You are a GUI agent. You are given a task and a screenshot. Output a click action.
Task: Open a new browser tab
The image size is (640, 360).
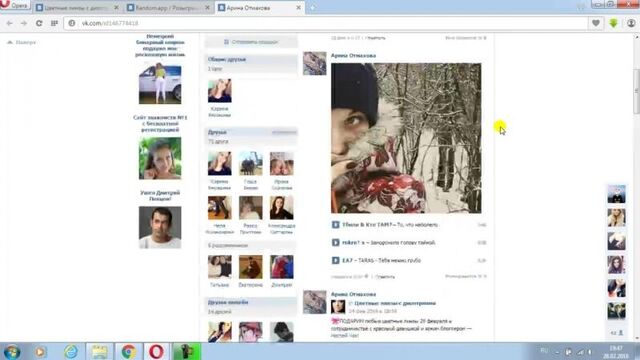coord(313,8)
